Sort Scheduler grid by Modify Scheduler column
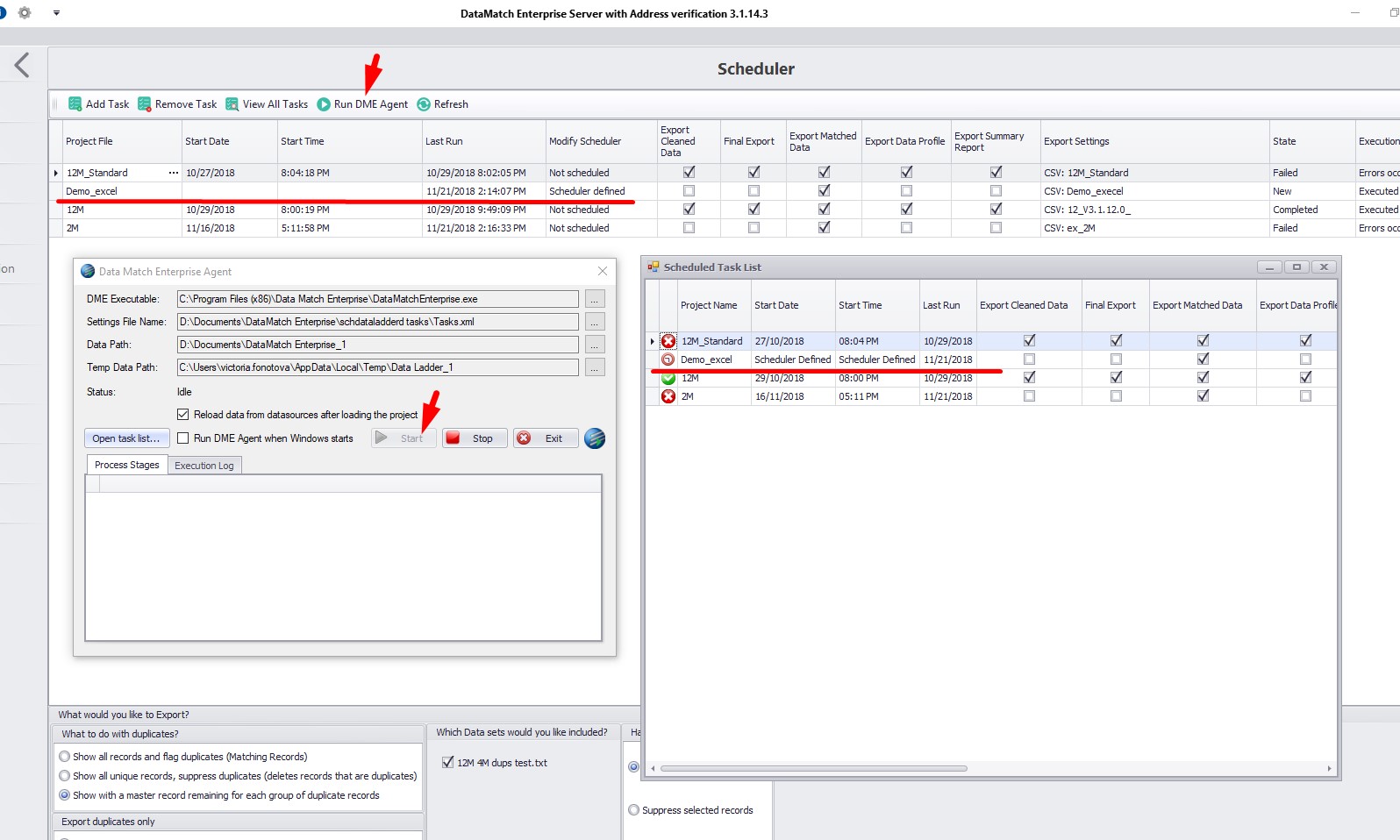Viewport: 1400px width, 840px height. coord(601,141)
